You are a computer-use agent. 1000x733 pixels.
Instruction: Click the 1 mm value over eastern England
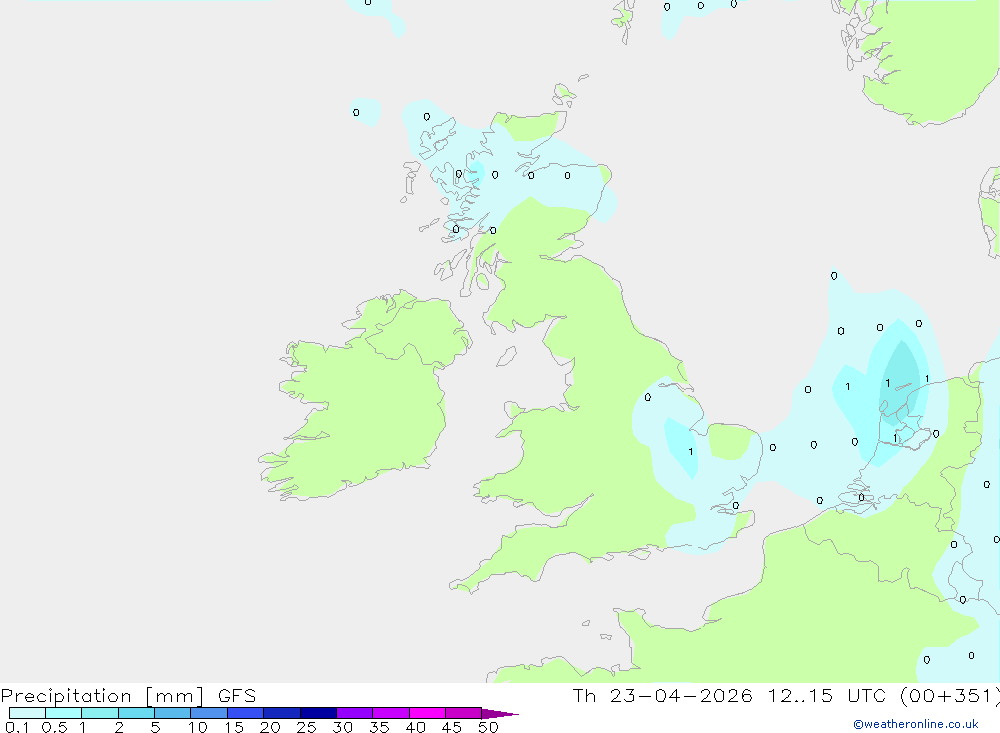click(691, 452)
